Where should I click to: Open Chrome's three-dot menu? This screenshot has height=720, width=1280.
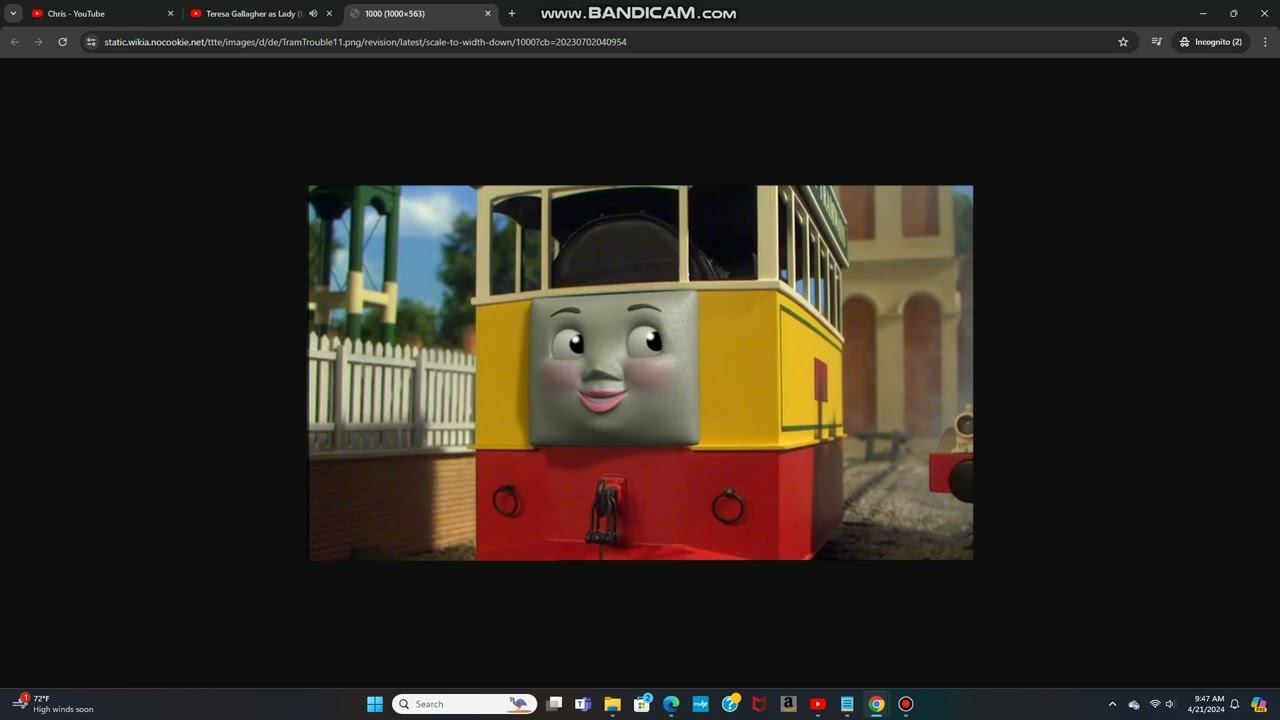pos(1265,42)
